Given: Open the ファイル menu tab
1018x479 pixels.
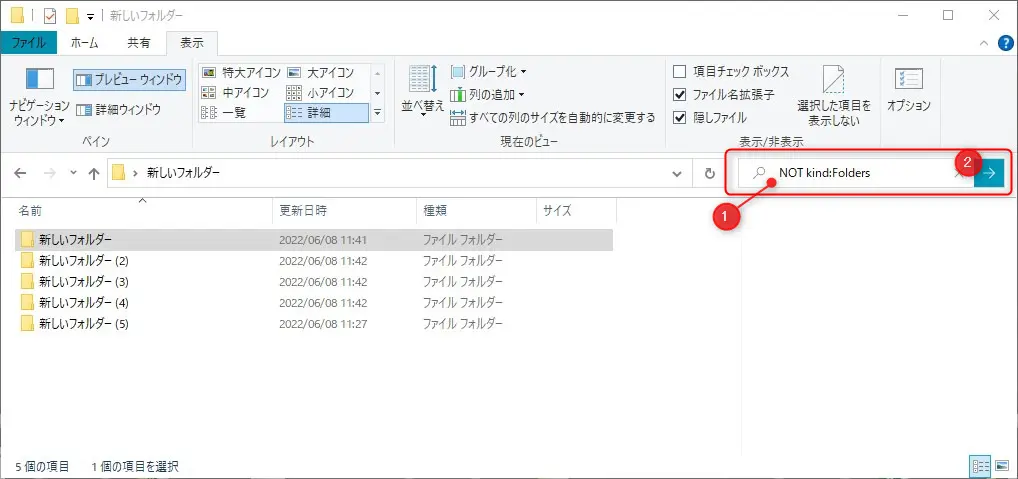Looking at the screenshot, I should pos(29,43).
